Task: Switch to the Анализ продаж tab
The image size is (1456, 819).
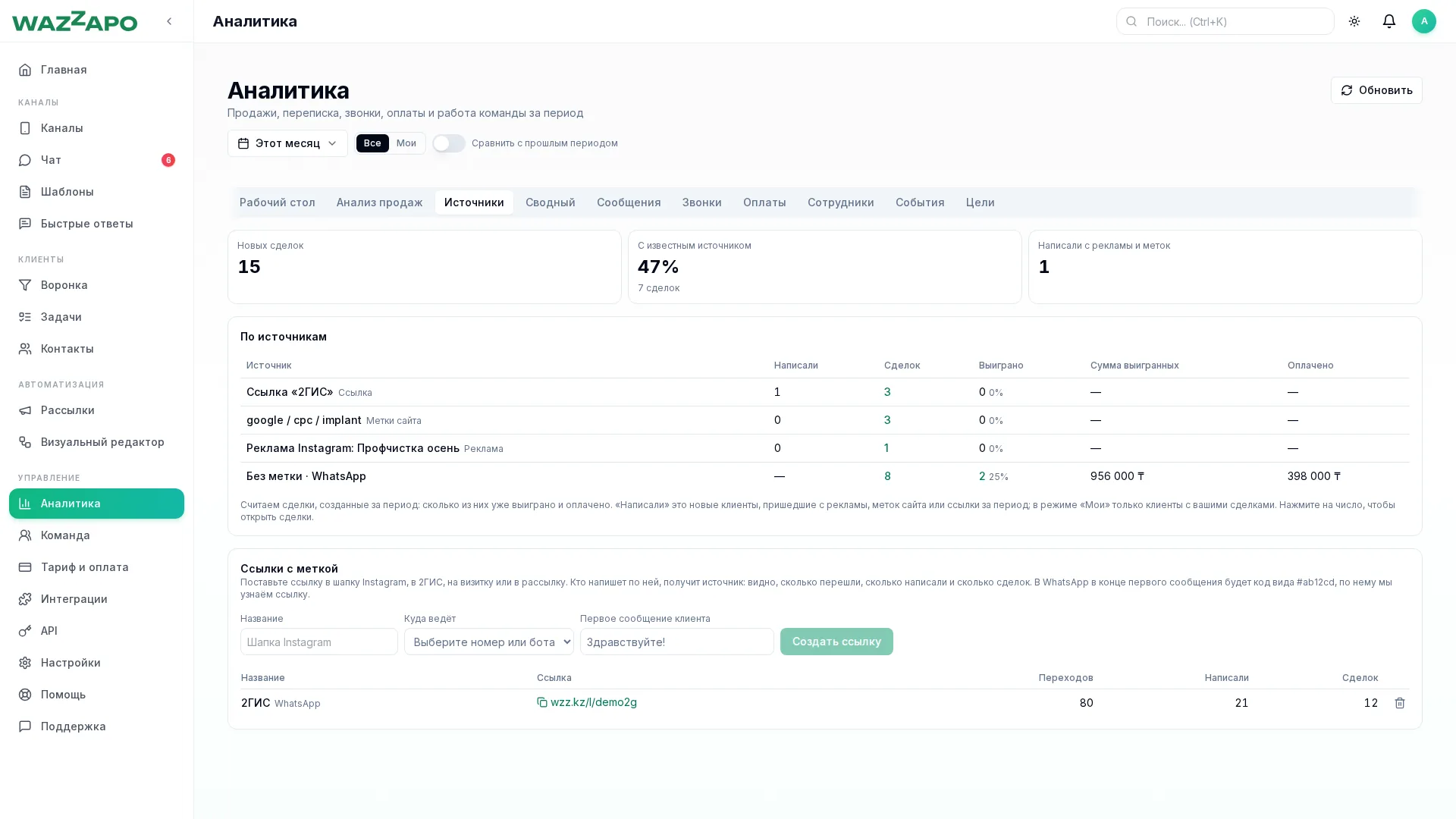Action: [x=380, y=202]
